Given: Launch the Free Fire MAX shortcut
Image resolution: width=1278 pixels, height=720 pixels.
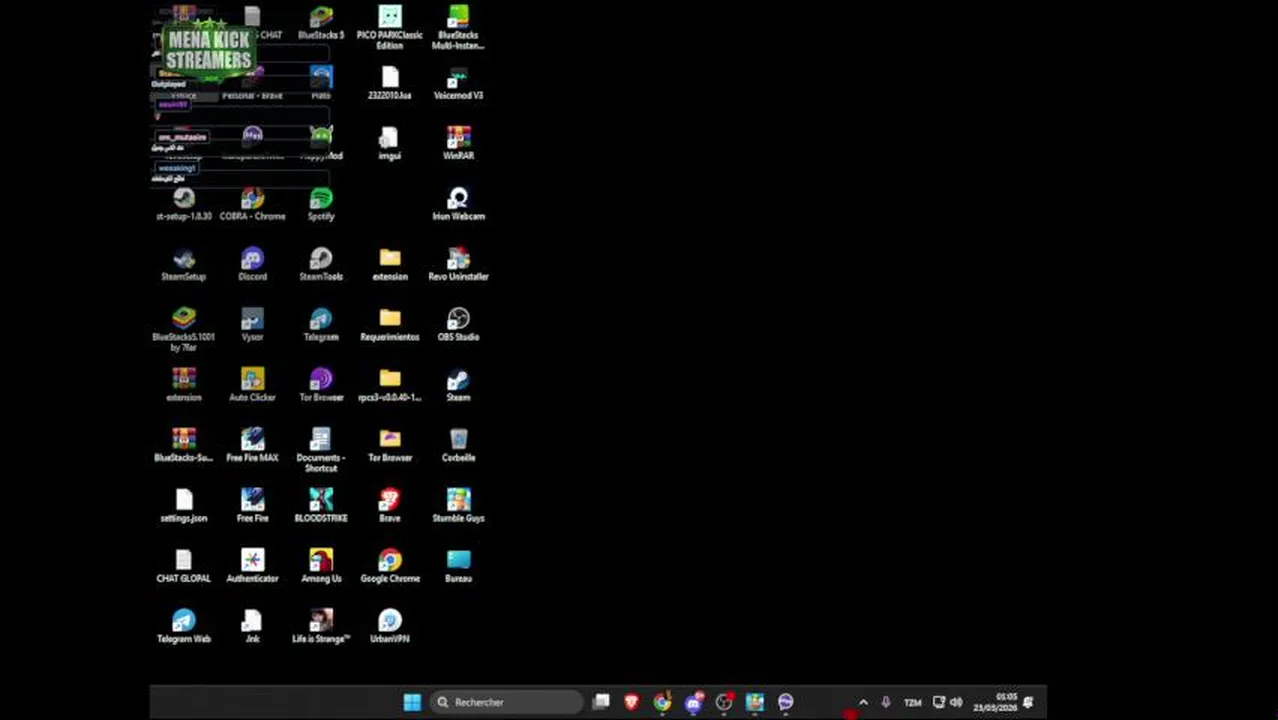Looking at the screenshot, I should [252, 445].
